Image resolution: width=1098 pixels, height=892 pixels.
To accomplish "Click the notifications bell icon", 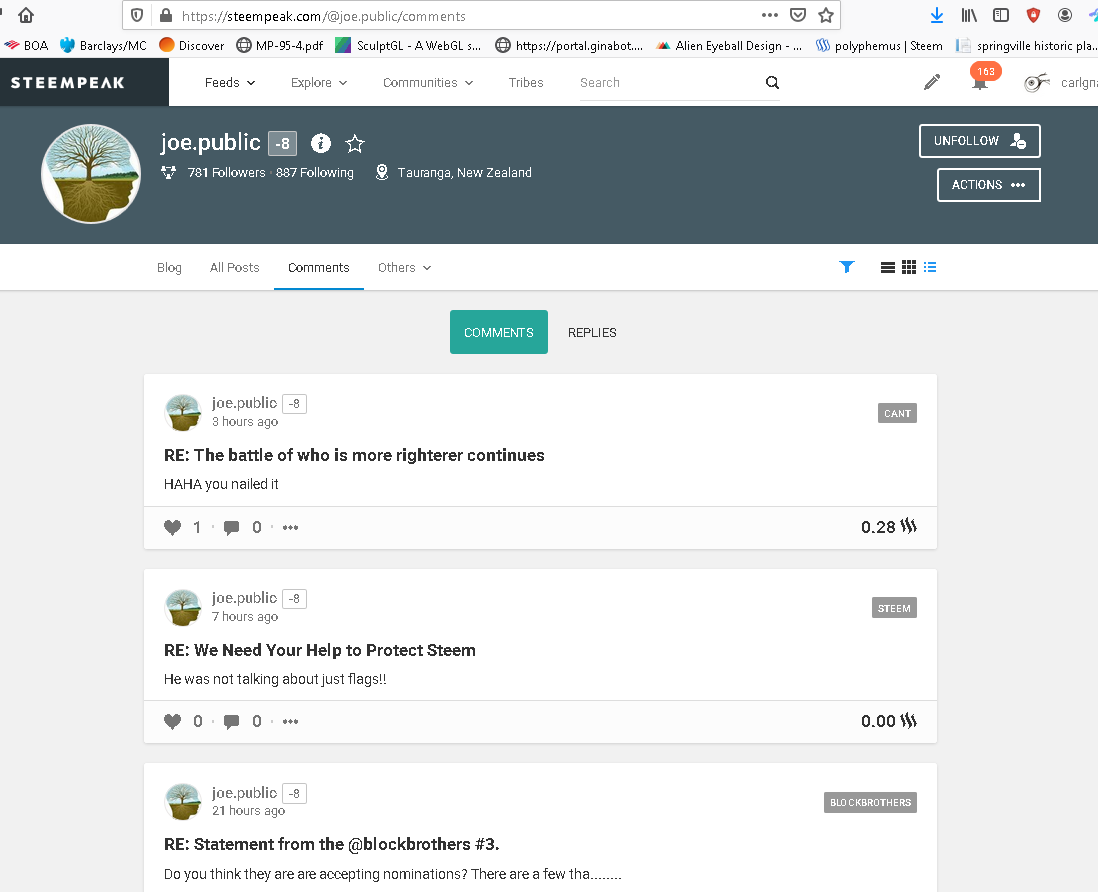I will pyautogui.click(x=980, y=84).
